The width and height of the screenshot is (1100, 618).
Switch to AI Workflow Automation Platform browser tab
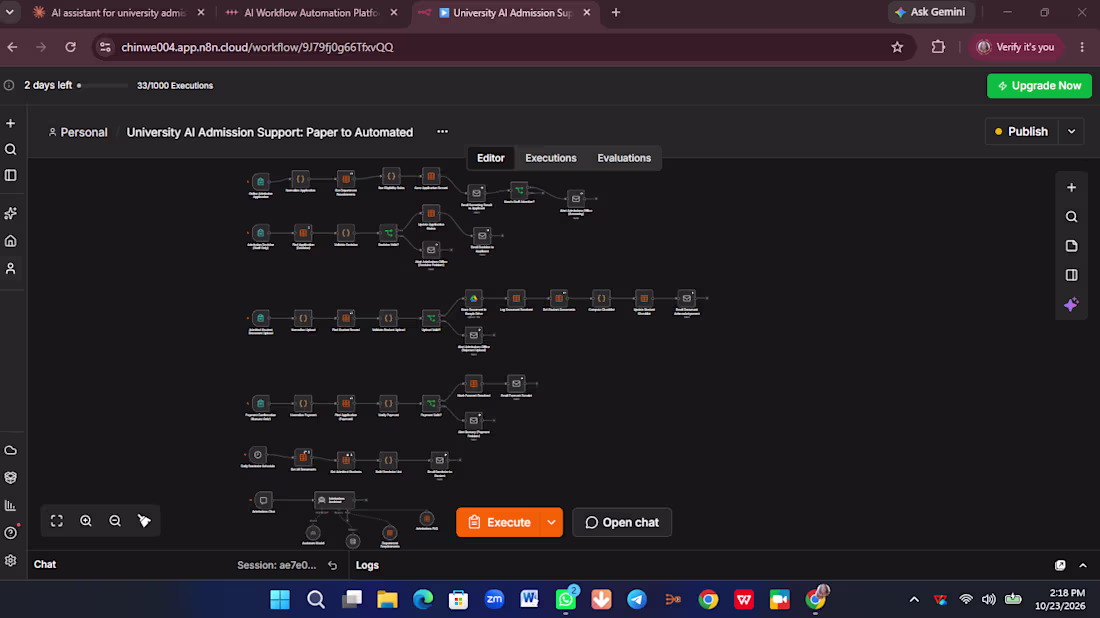tap(311, 13)
